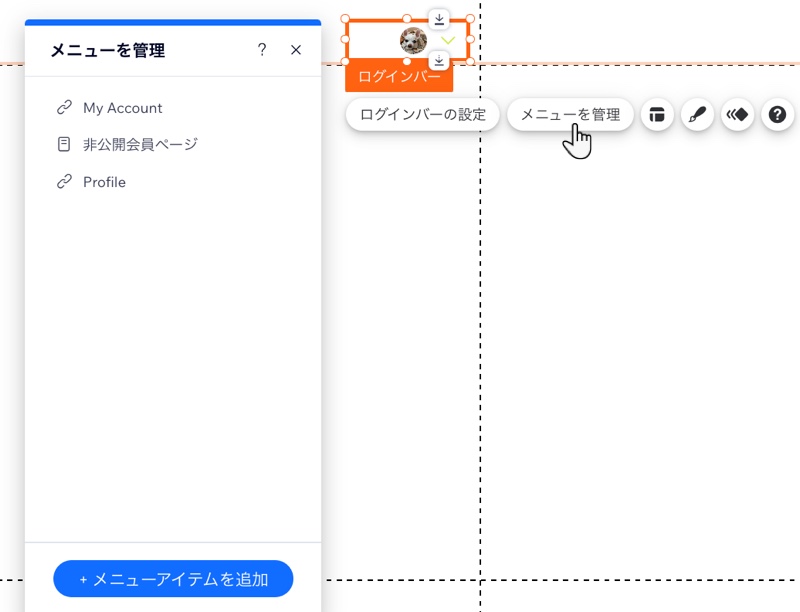
Task: Open the Layouts icon on the toolbar
Action: (x=657, y=115)
